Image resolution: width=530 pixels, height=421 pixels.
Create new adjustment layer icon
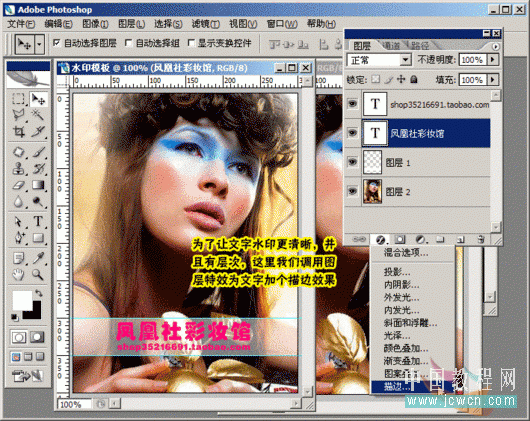[420, 240]
